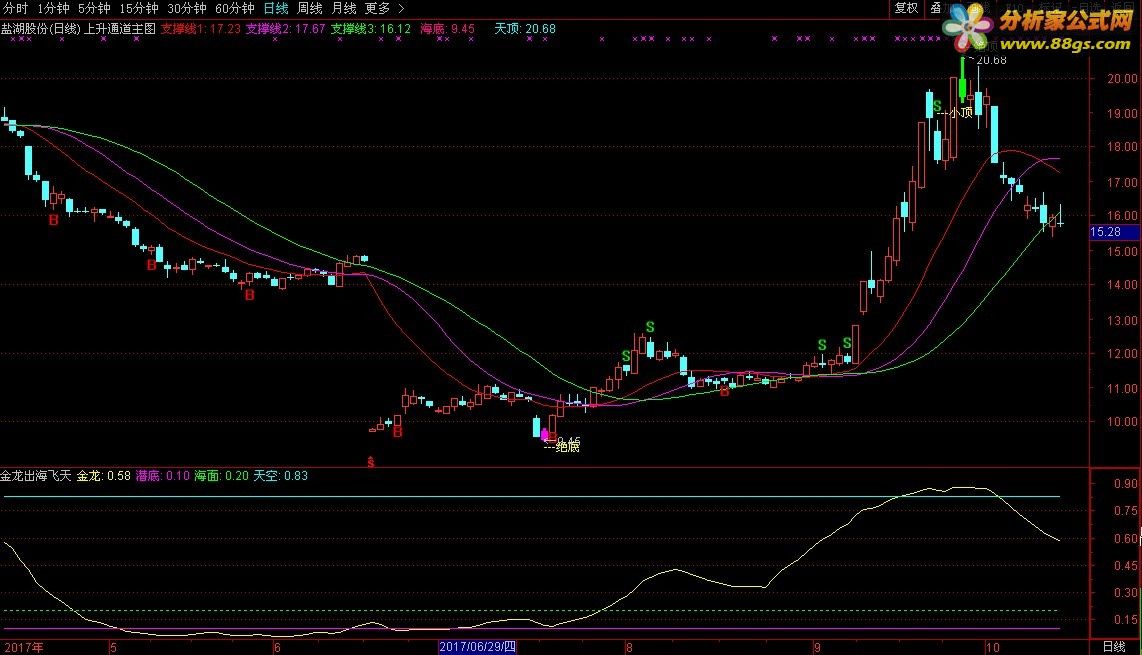The height and width of the screenshot is (655, 1142).
Task: Select the 5分钟 period tab
Action: [x=94, y=9]
